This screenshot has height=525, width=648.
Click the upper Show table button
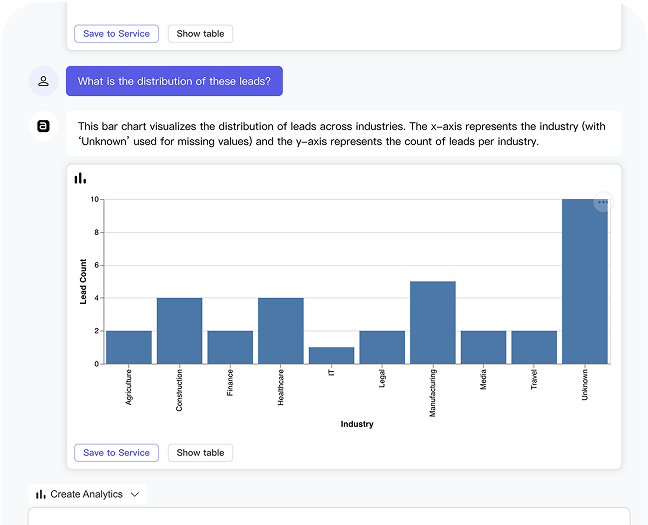click(x=200, y=33)
